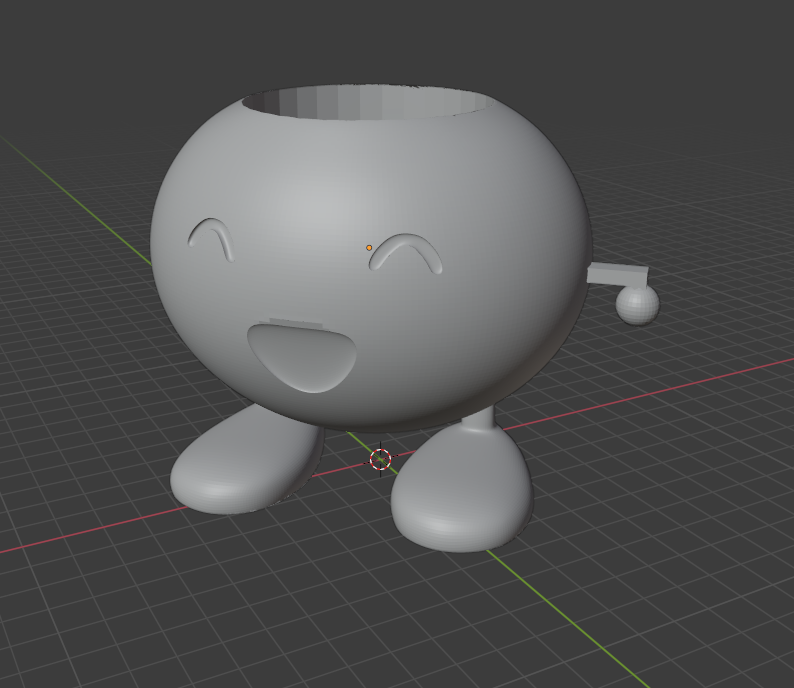Select the foot on the right side
Viewport: 794px width, 688px height.
click(x=461, y=496)
